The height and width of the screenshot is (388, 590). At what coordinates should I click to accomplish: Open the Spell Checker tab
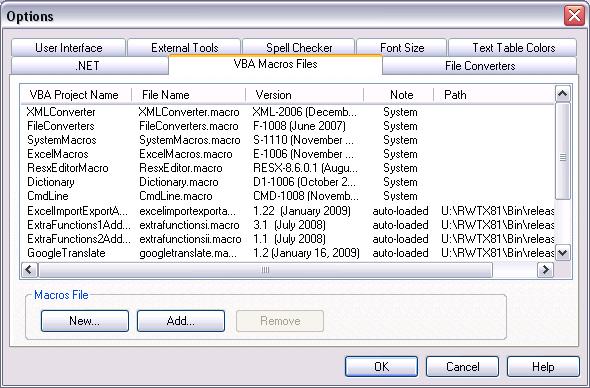pos(299,48)
